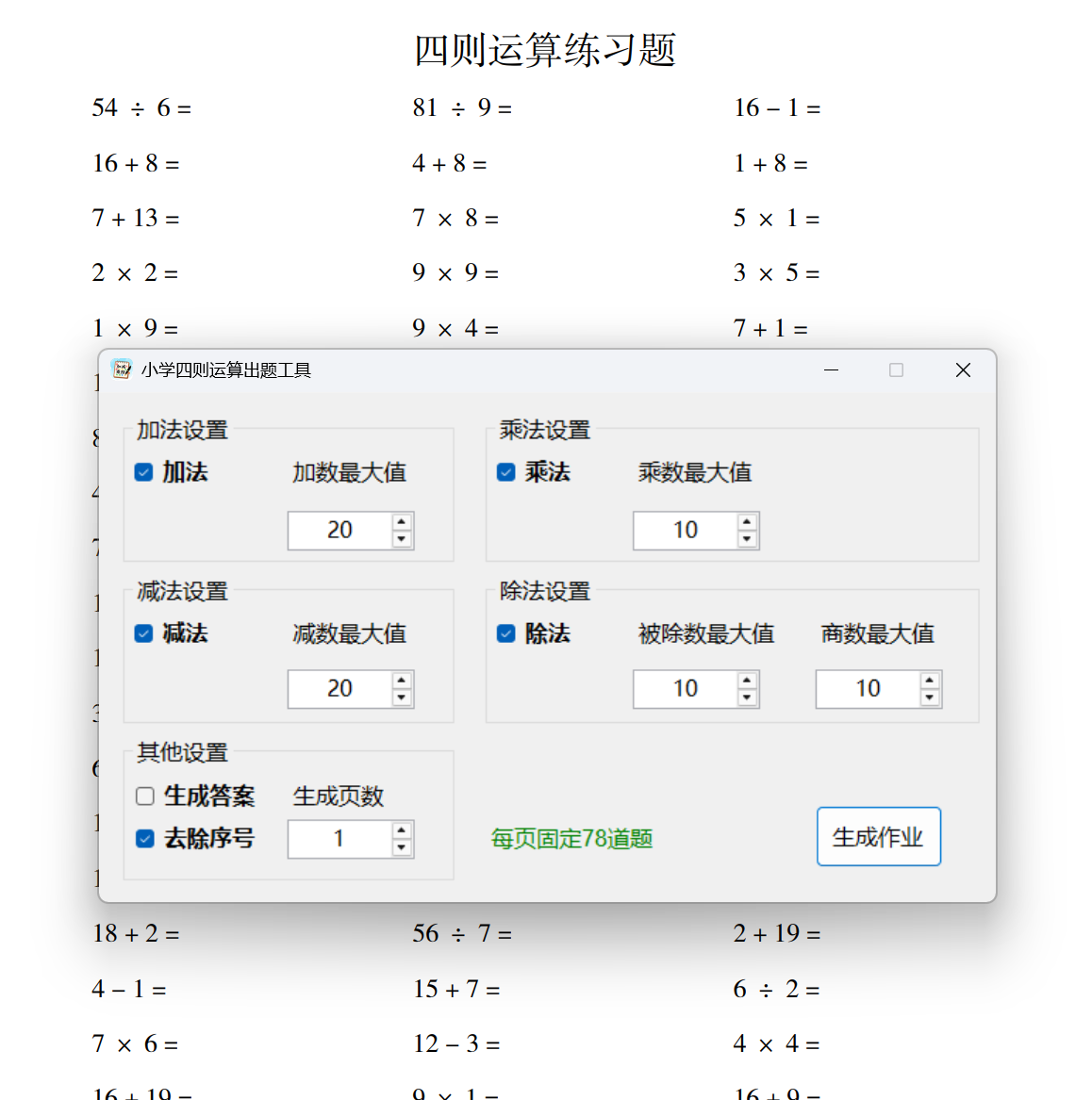Click the app icon in the title bar
1092x1100 pixels.
click(x=122, y=369)
